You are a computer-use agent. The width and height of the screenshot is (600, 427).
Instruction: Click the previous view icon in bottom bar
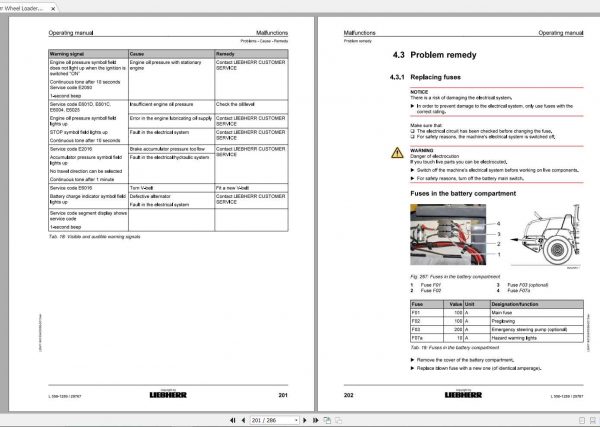click(x=327, y=420)
